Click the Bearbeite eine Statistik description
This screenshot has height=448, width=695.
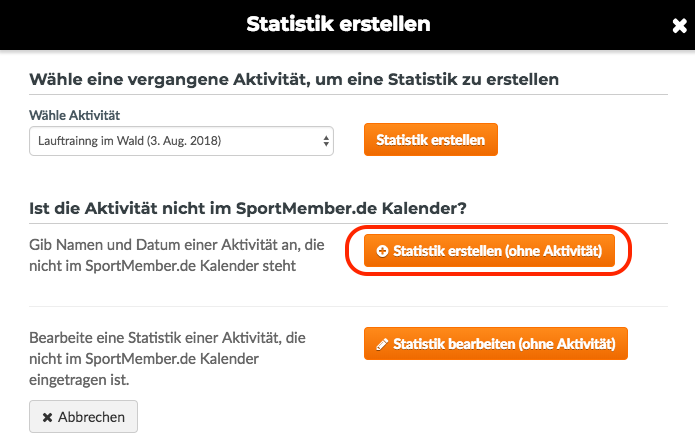(x=168, y=358)
